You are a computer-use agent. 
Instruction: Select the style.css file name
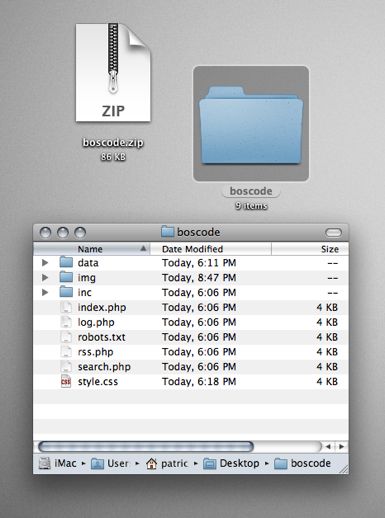98,382
